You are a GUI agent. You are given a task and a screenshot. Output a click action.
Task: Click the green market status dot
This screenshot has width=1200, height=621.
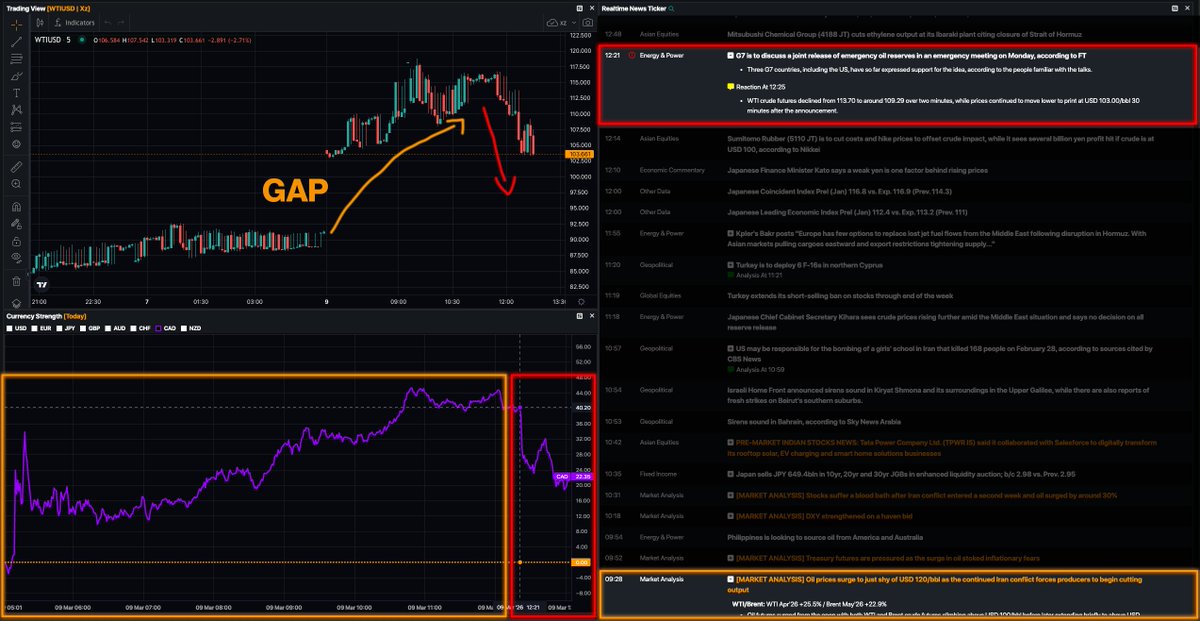(x=81, y=40)
